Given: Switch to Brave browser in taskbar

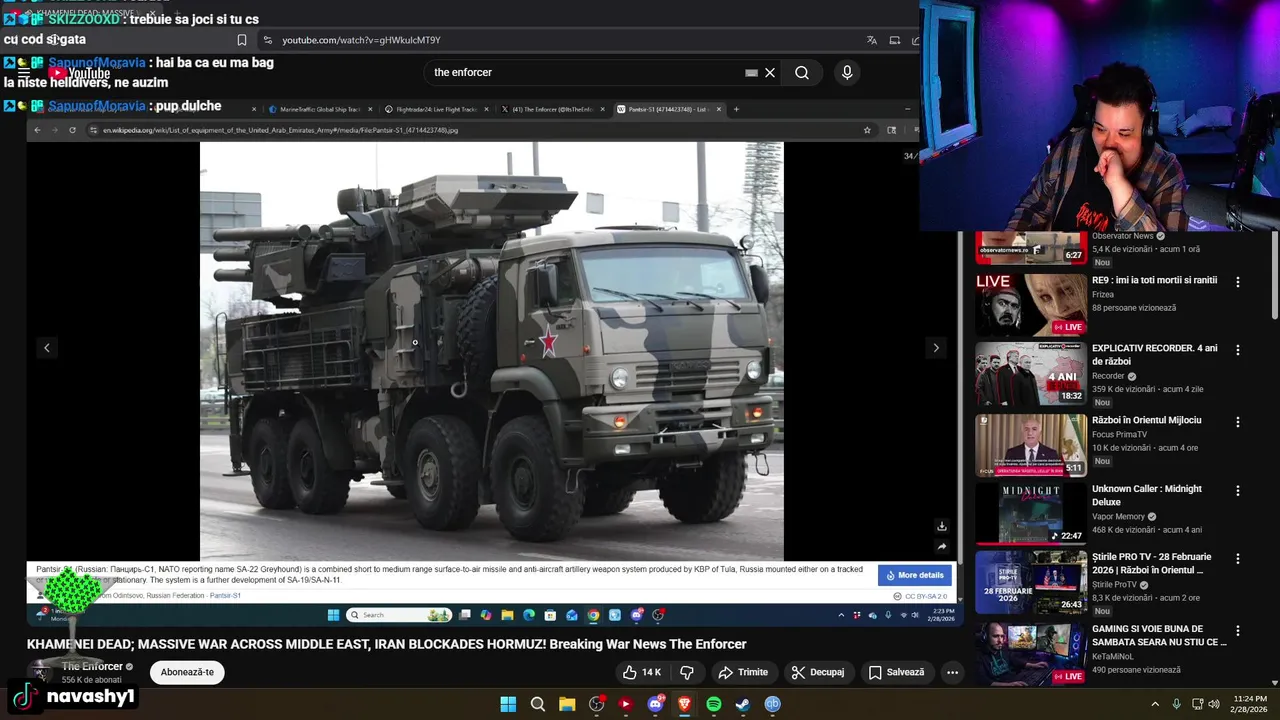Looking at the screenshot, I should pos(685,704).
